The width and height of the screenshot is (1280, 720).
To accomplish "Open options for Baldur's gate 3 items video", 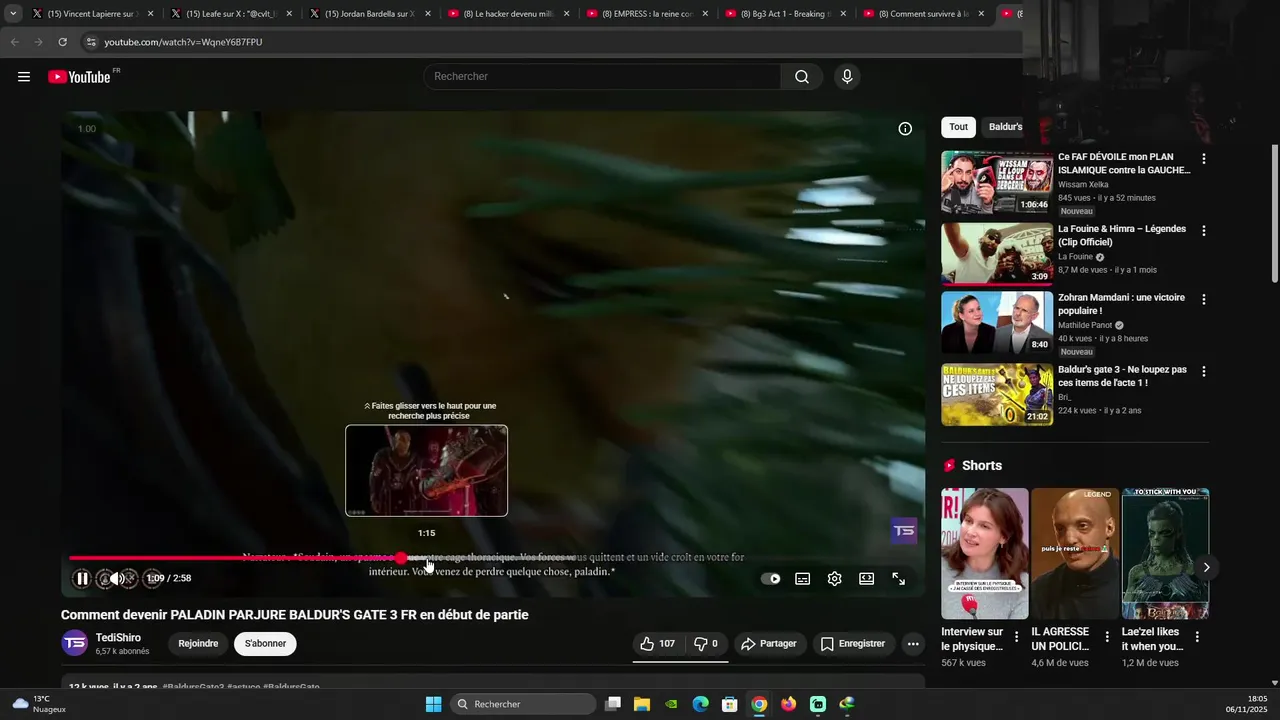I will 1204,371.
